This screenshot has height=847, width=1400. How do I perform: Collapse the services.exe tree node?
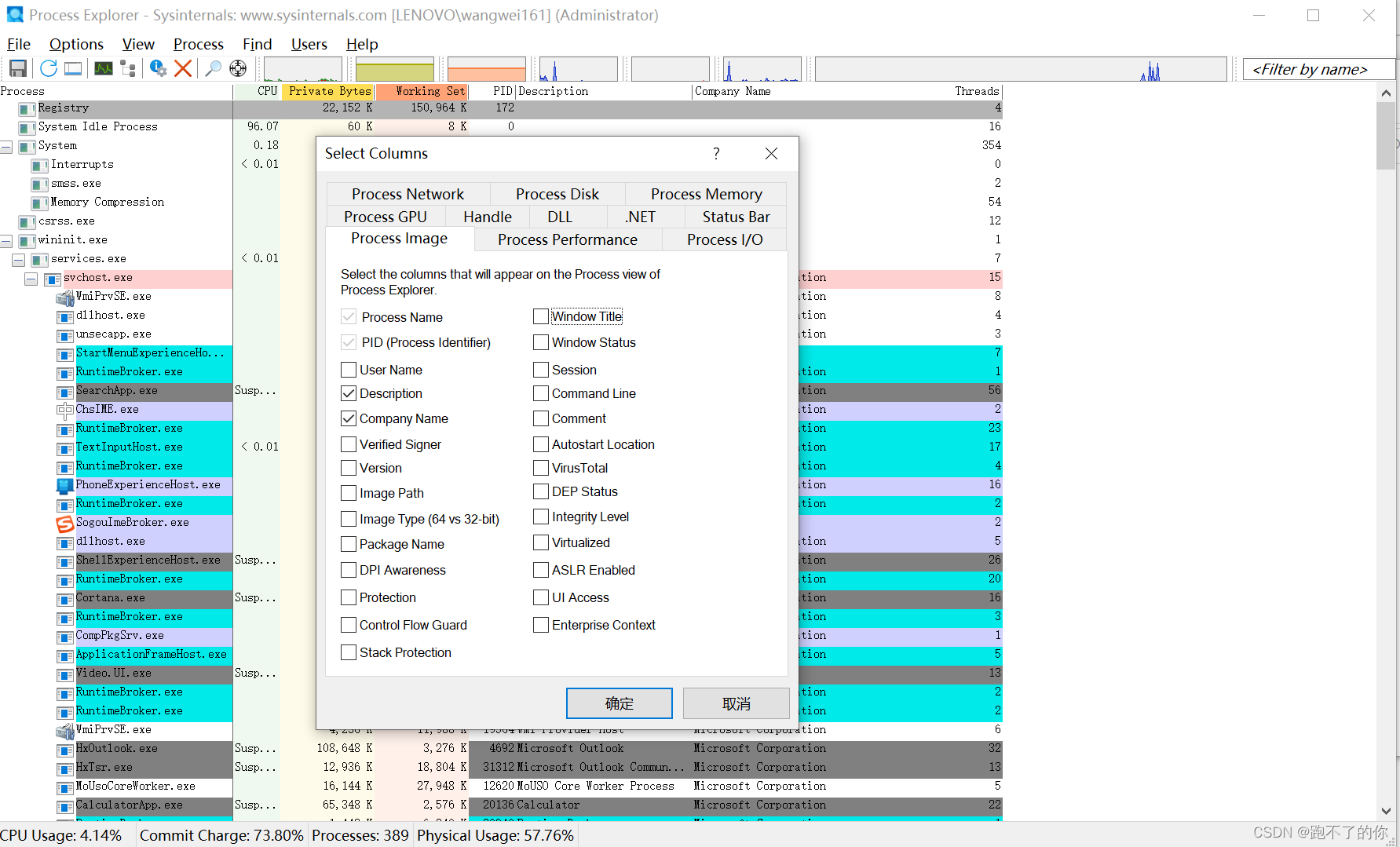[19, 260]
